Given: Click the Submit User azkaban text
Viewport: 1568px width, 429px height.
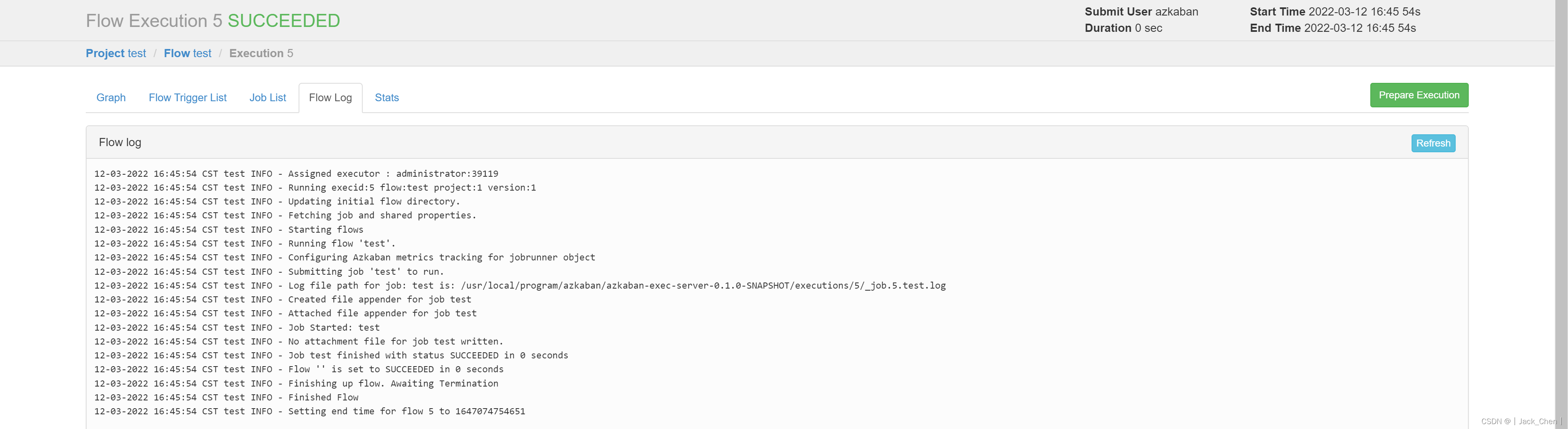Looking at the screenshot, I should [1141, 11].
